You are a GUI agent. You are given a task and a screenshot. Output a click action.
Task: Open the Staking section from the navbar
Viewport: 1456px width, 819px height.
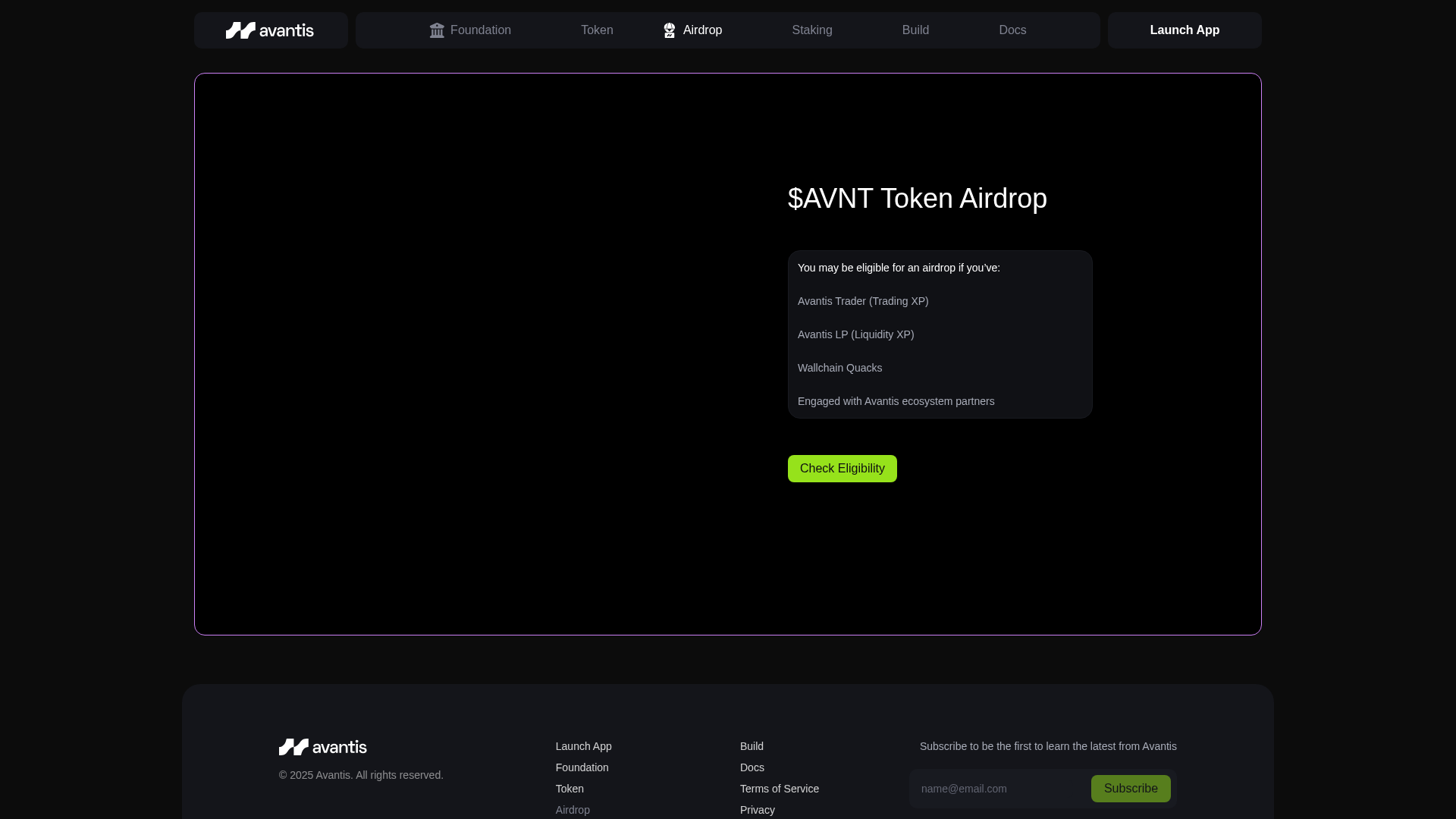tap(812, 30)
